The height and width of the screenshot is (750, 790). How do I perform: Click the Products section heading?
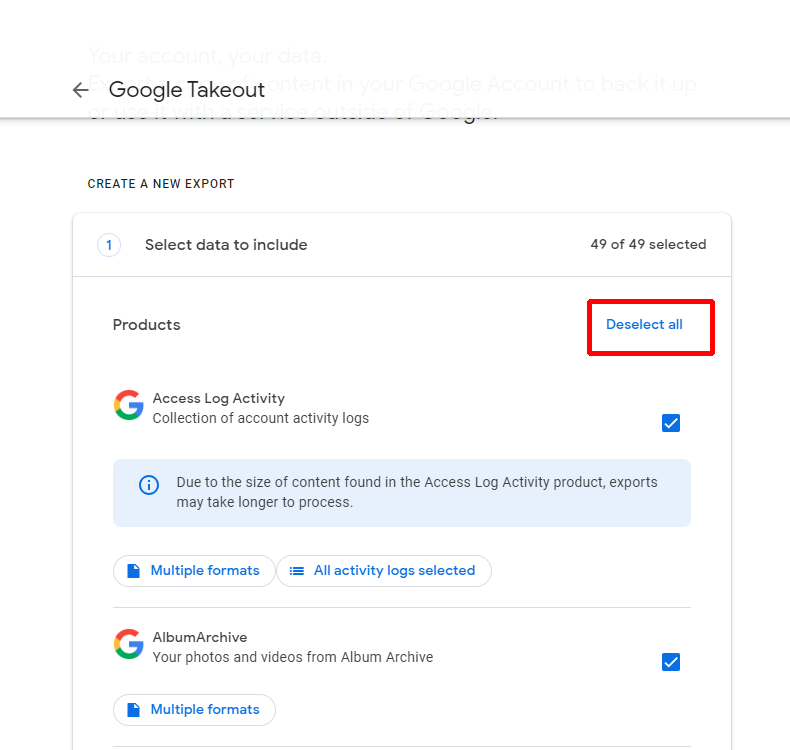tap(146, 325)
